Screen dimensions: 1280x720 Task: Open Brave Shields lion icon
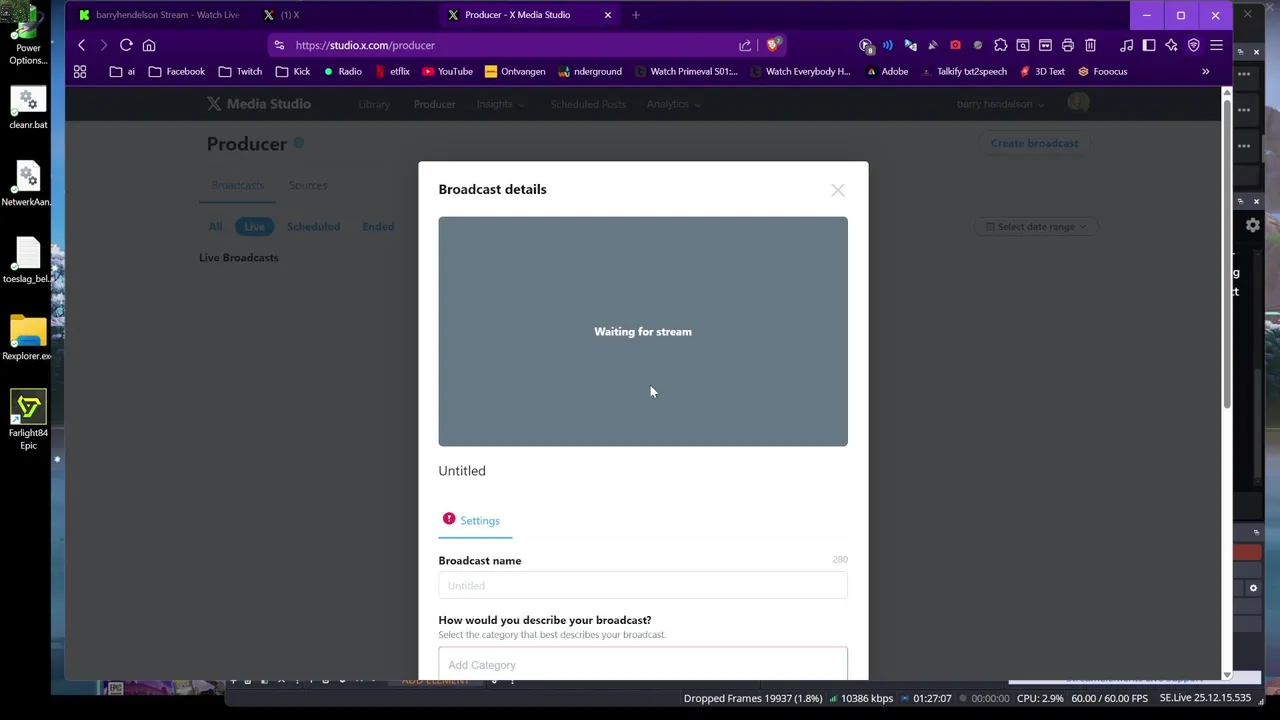[773, 45]
